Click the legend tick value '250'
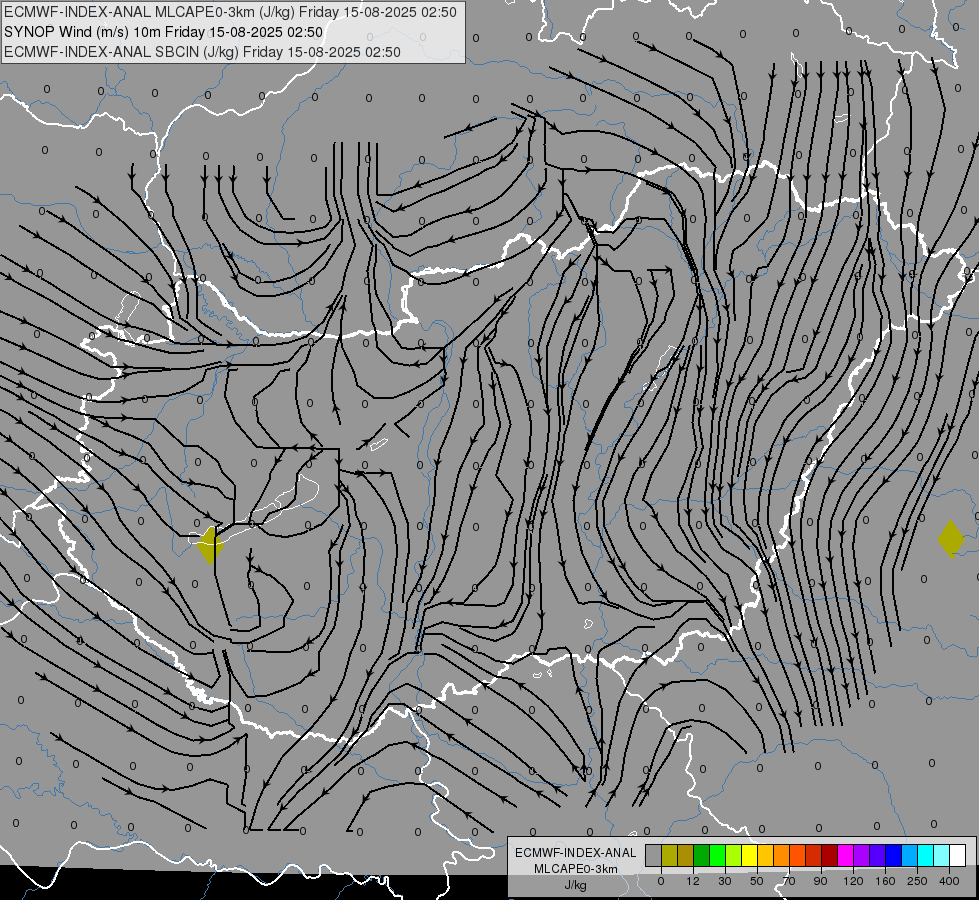This screenshot has width=979, height=900. point(917,881)
